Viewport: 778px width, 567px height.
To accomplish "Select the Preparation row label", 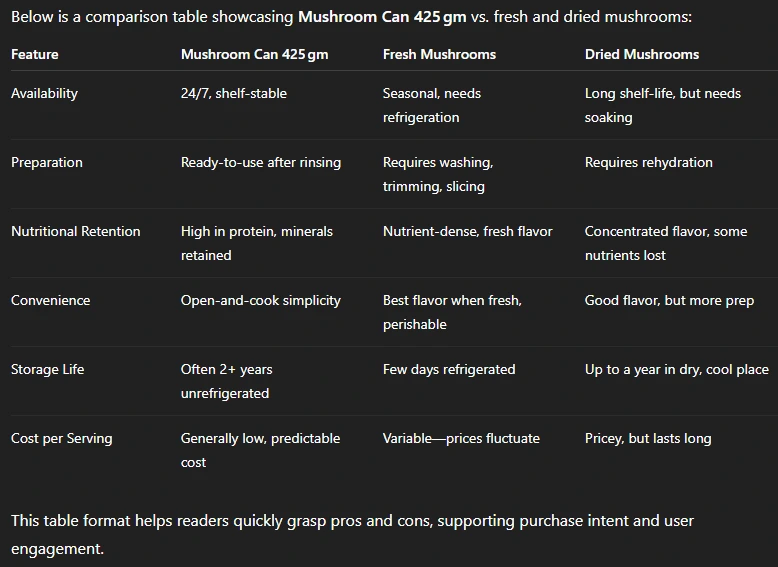I will coord(47,162).
